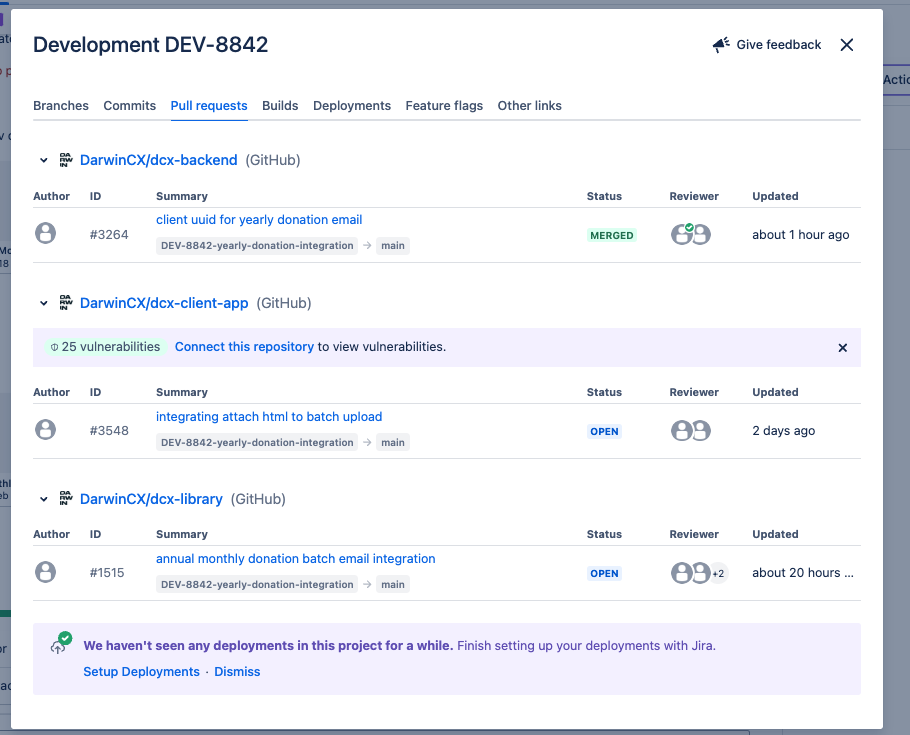Click the Author column header in dcx-library table
The image size is (910, 735).
51,534
